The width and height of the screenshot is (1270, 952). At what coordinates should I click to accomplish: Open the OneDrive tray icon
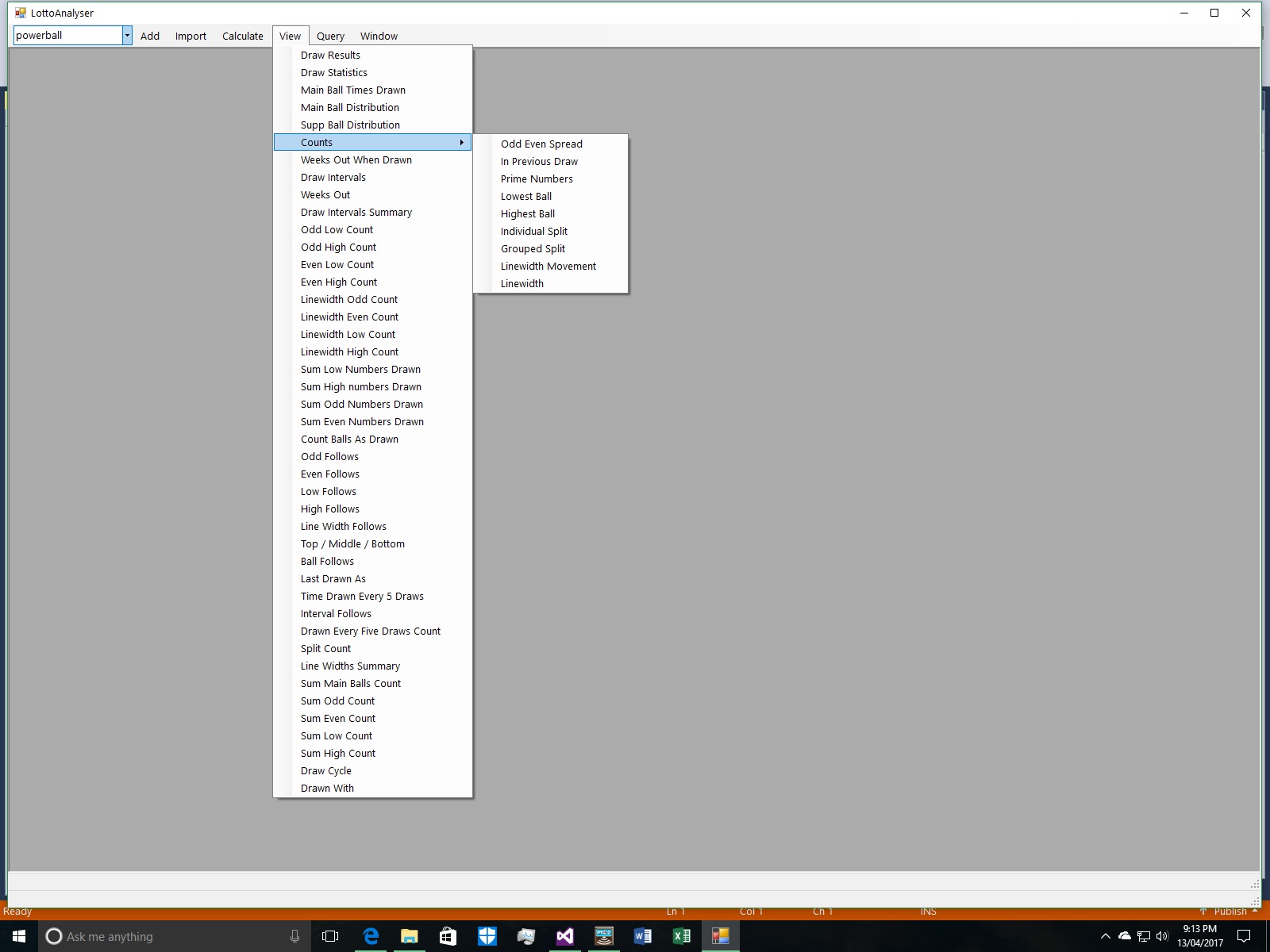pyautogui.click(x=1125, y=936)
